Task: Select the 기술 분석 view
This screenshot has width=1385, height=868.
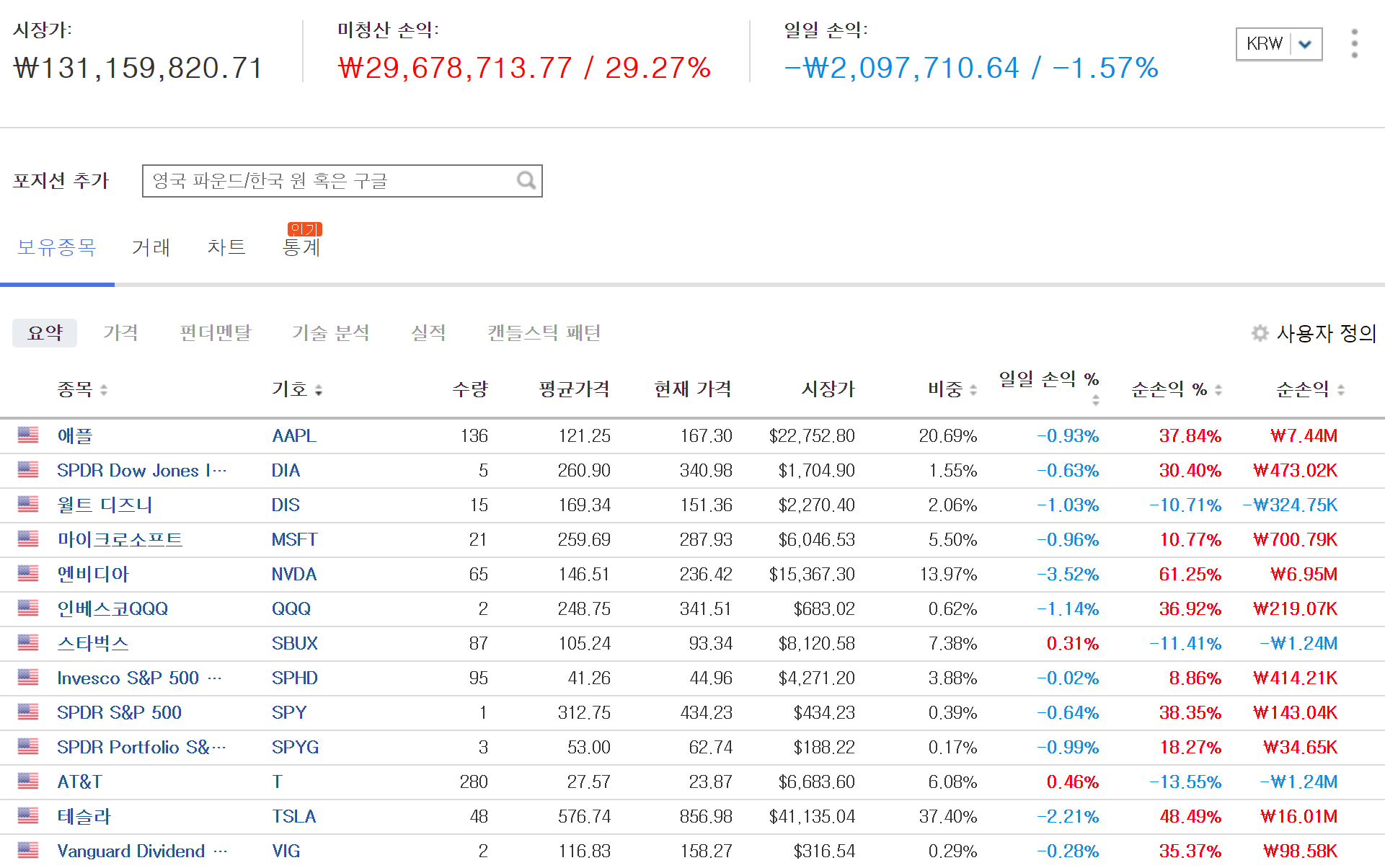Action: pos(331,333)
